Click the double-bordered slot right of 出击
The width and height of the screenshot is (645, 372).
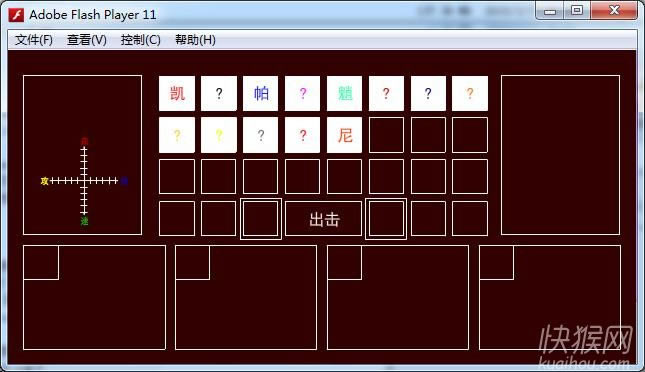[386, 219]
